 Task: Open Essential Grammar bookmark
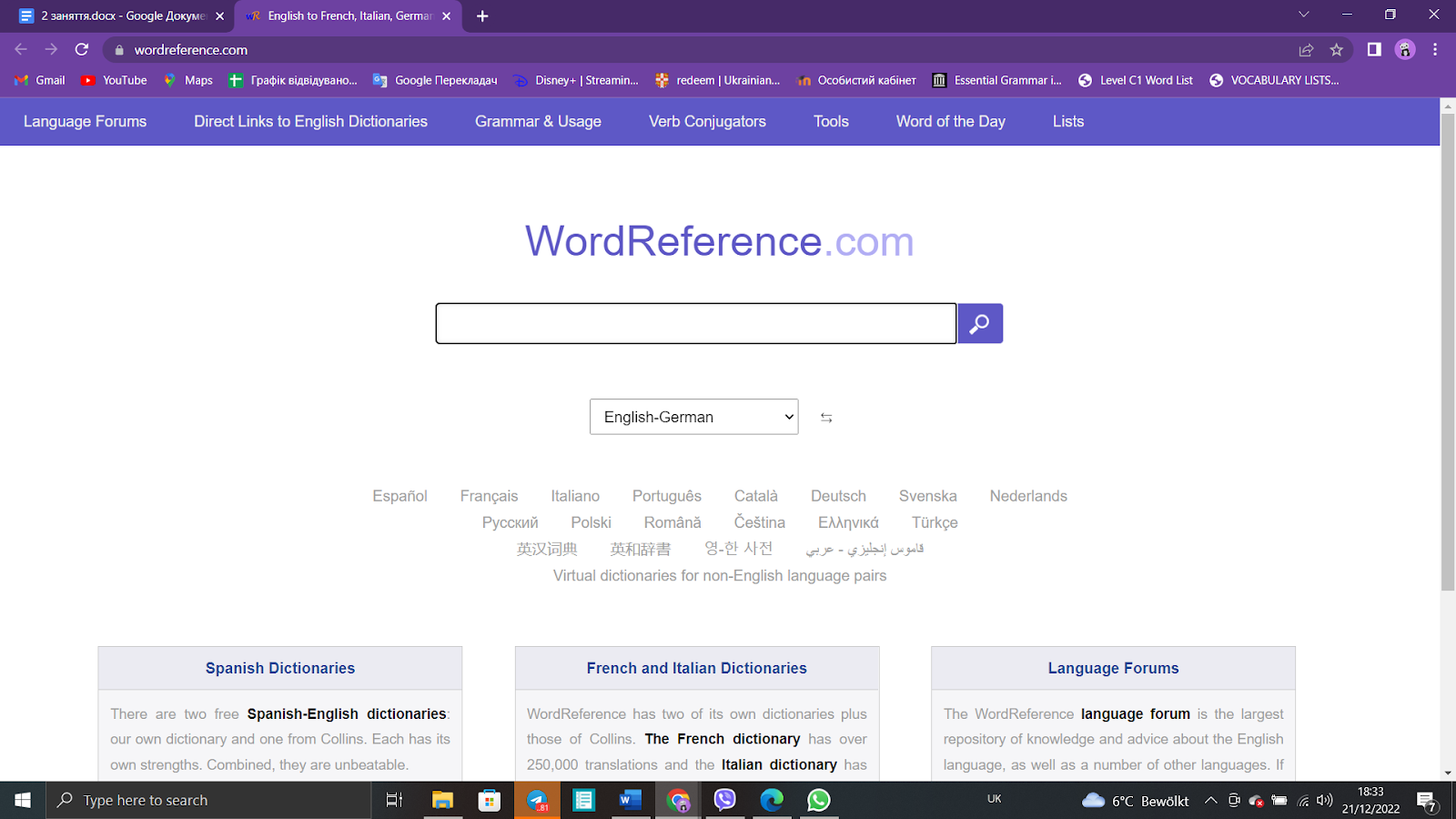(x=997, y=80)
